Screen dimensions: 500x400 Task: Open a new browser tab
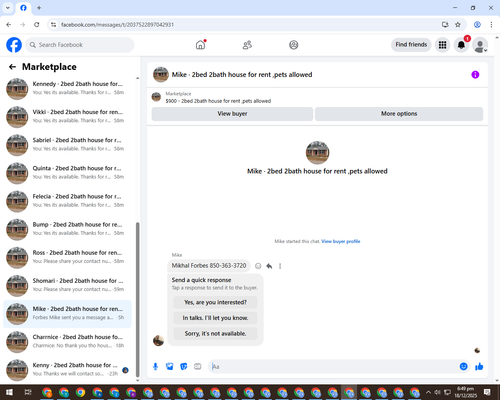[39, 8]
